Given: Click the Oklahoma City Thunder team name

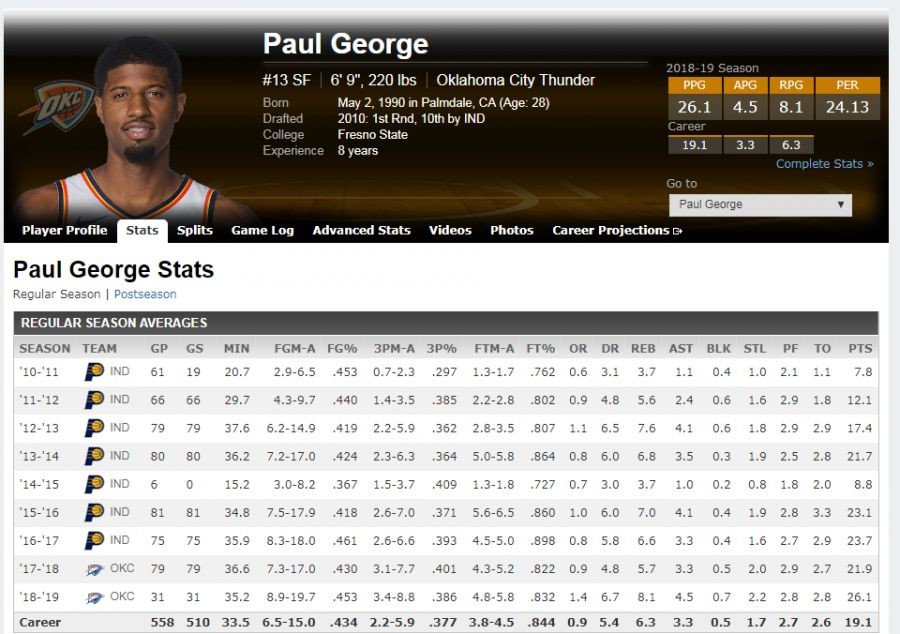Looking at the screenshot, I should pyautogui.click(x=515, y=80).
